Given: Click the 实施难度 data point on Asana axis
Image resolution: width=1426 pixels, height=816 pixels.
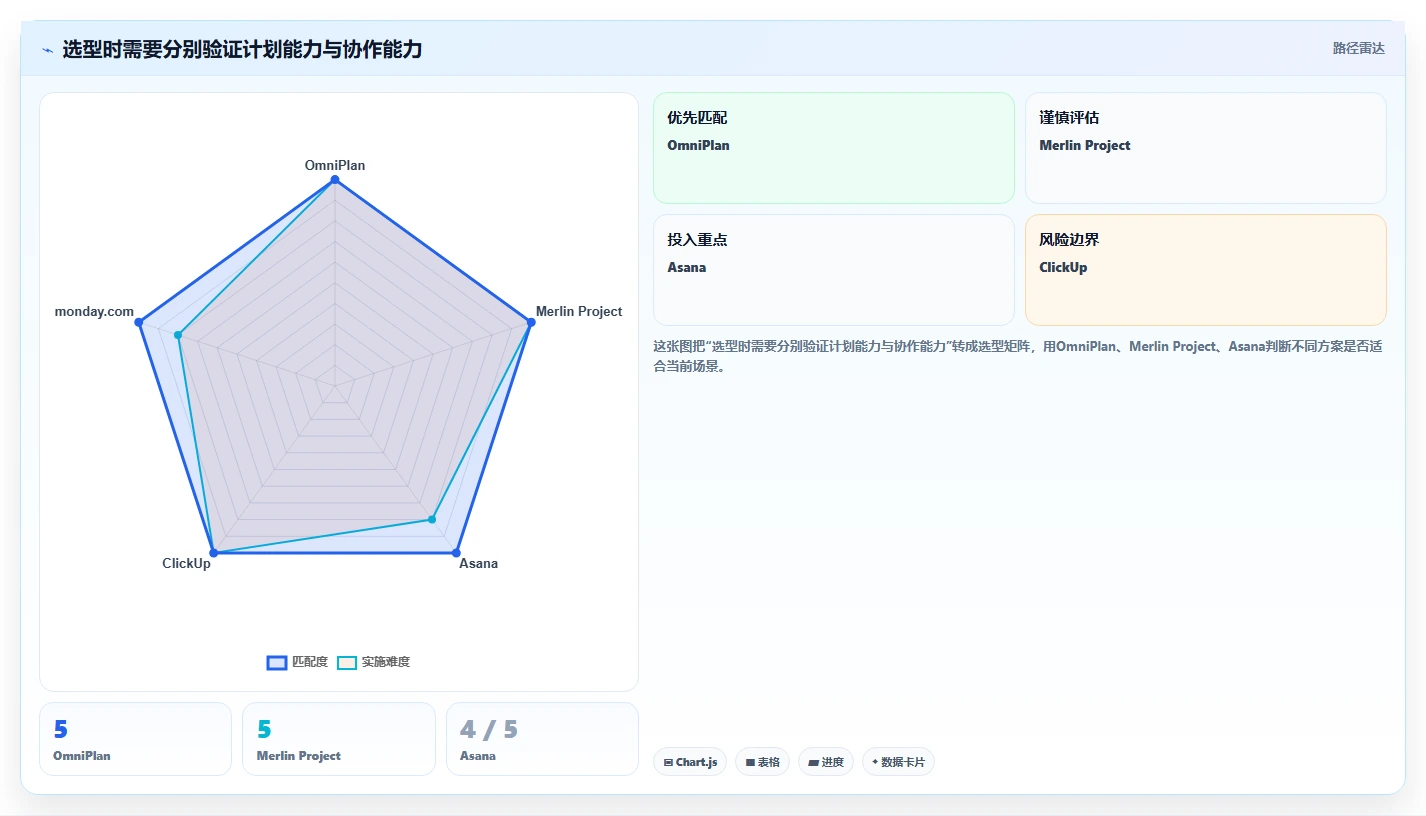Looking at the screenshot, I should [432, 519].
